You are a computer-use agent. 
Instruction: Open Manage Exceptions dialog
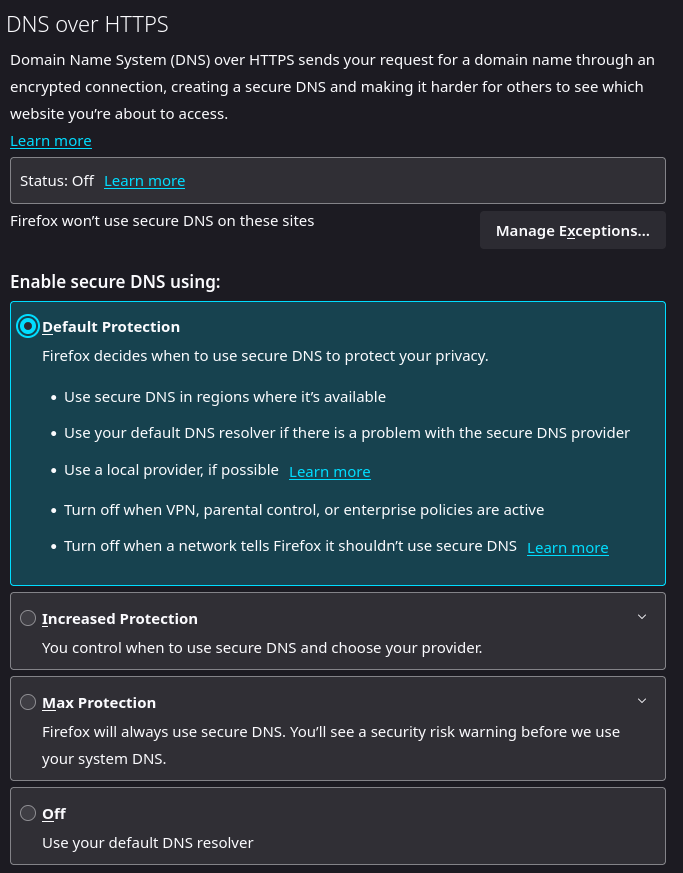[572, 231]
